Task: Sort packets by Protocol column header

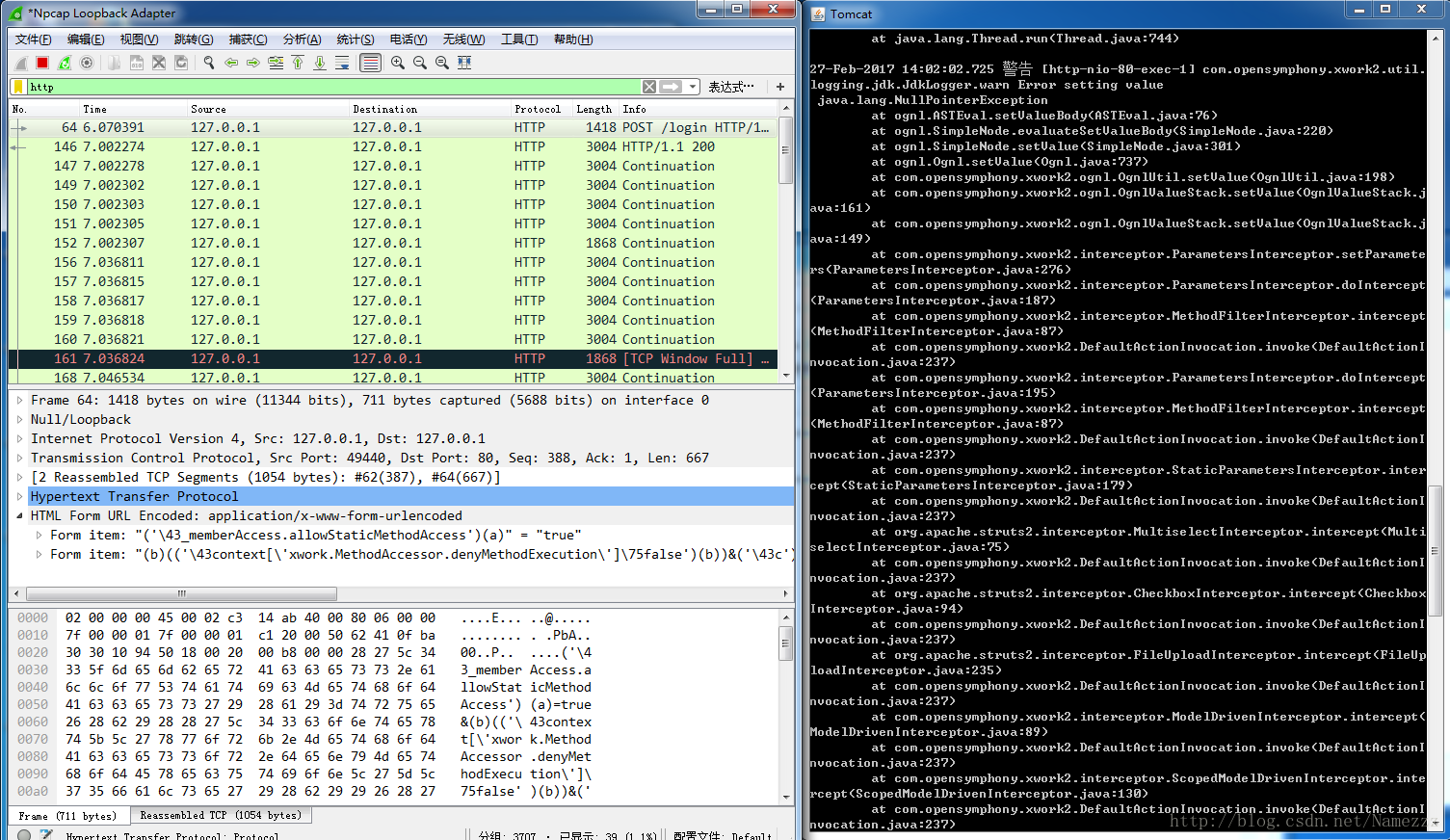Action: [x=541, y=109]
